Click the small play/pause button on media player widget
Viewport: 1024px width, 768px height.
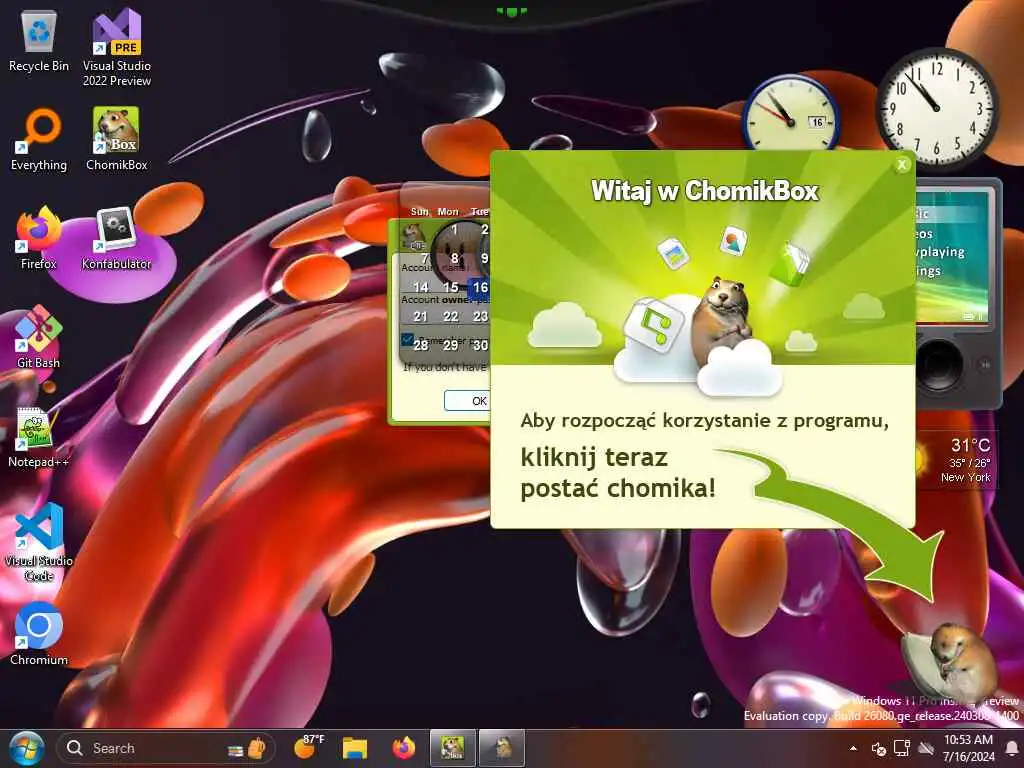coord(984,364)
